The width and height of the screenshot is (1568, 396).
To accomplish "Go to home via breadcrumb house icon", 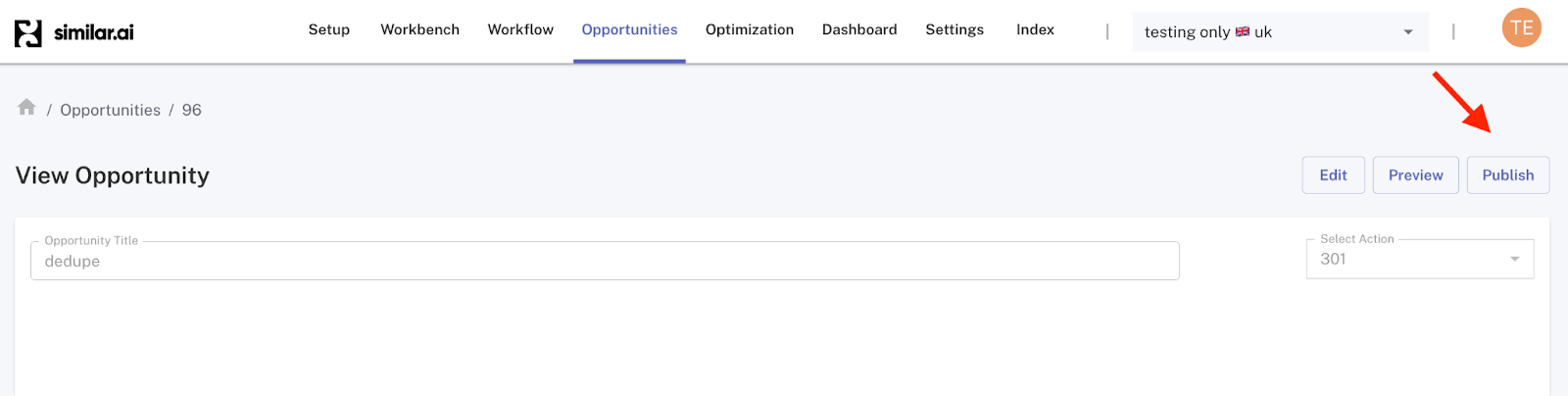I will click(26, 107).
